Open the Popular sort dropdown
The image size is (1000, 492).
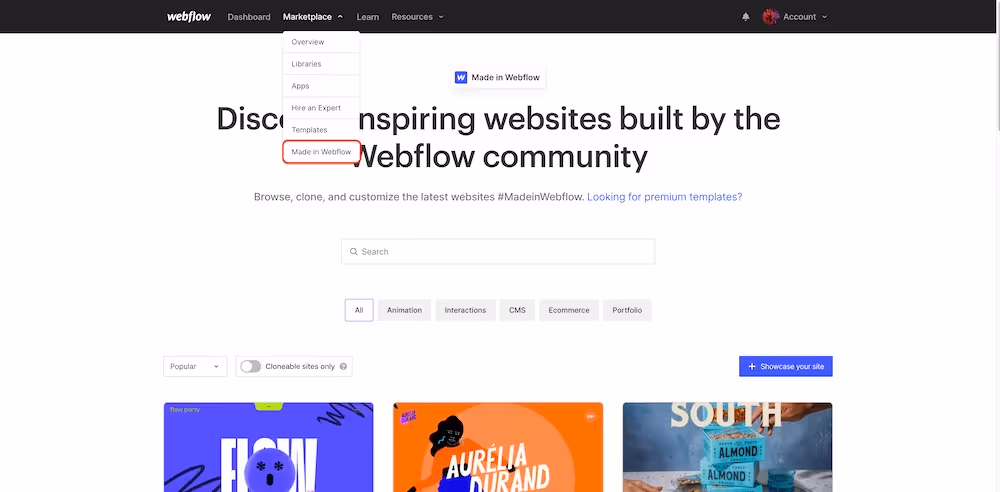[195, 366]
